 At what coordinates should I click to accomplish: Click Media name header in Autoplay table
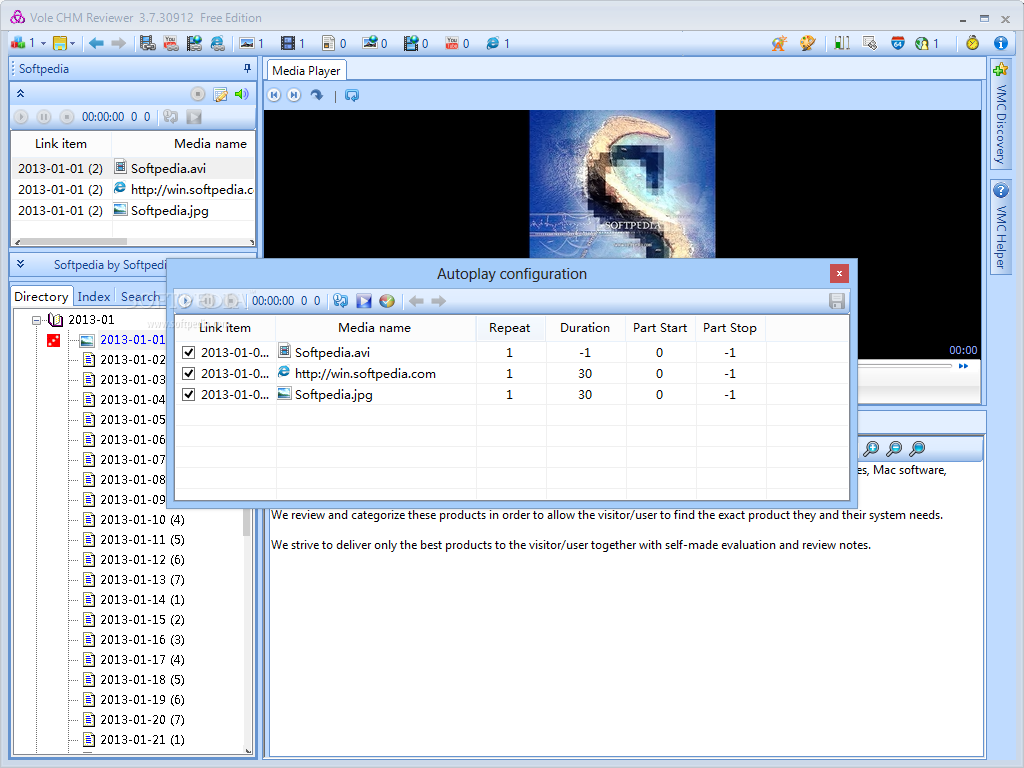click(375, 328)
